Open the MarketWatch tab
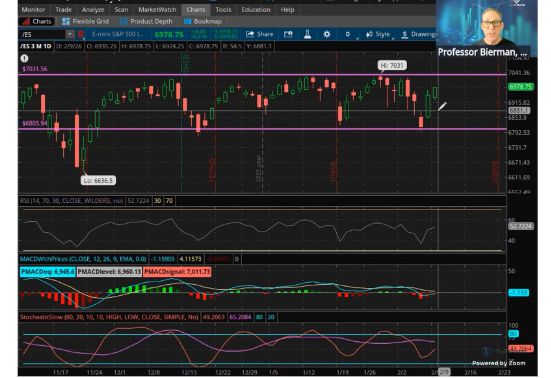 pos(157,10)
